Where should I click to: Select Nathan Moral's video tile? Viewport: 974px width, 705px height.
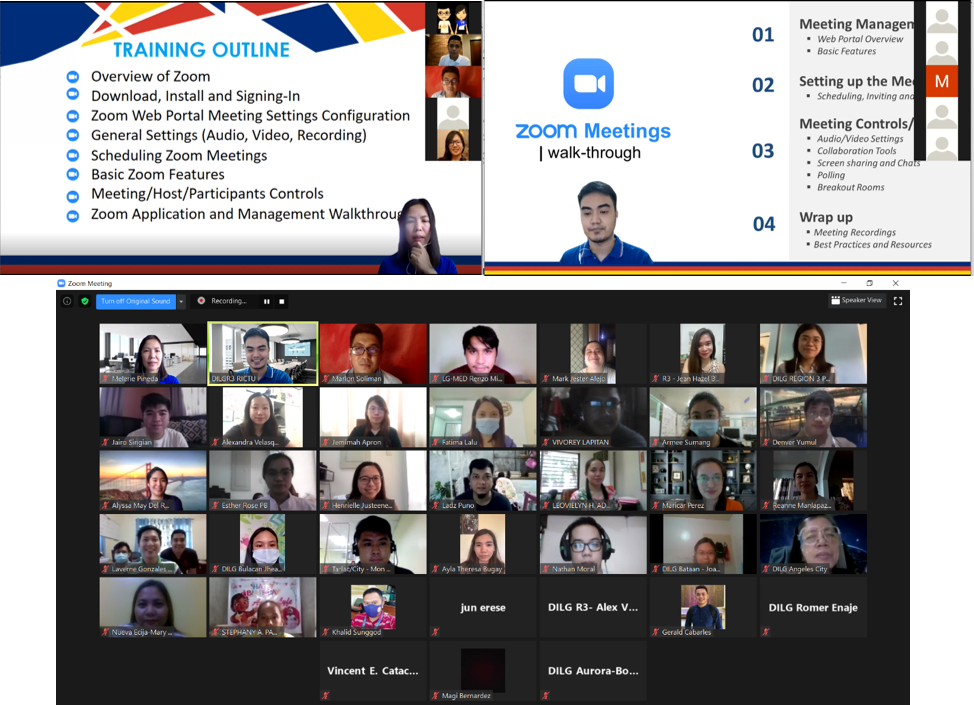[593, 544]
